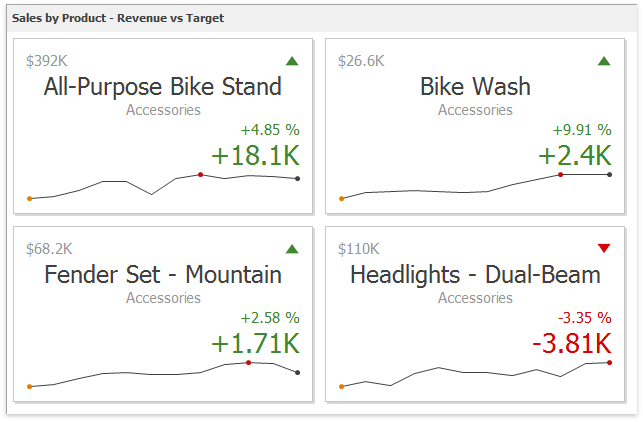643x422 pixels.
Task: Click green up triangle on Fender Set card
Action: tap(292, 249)
